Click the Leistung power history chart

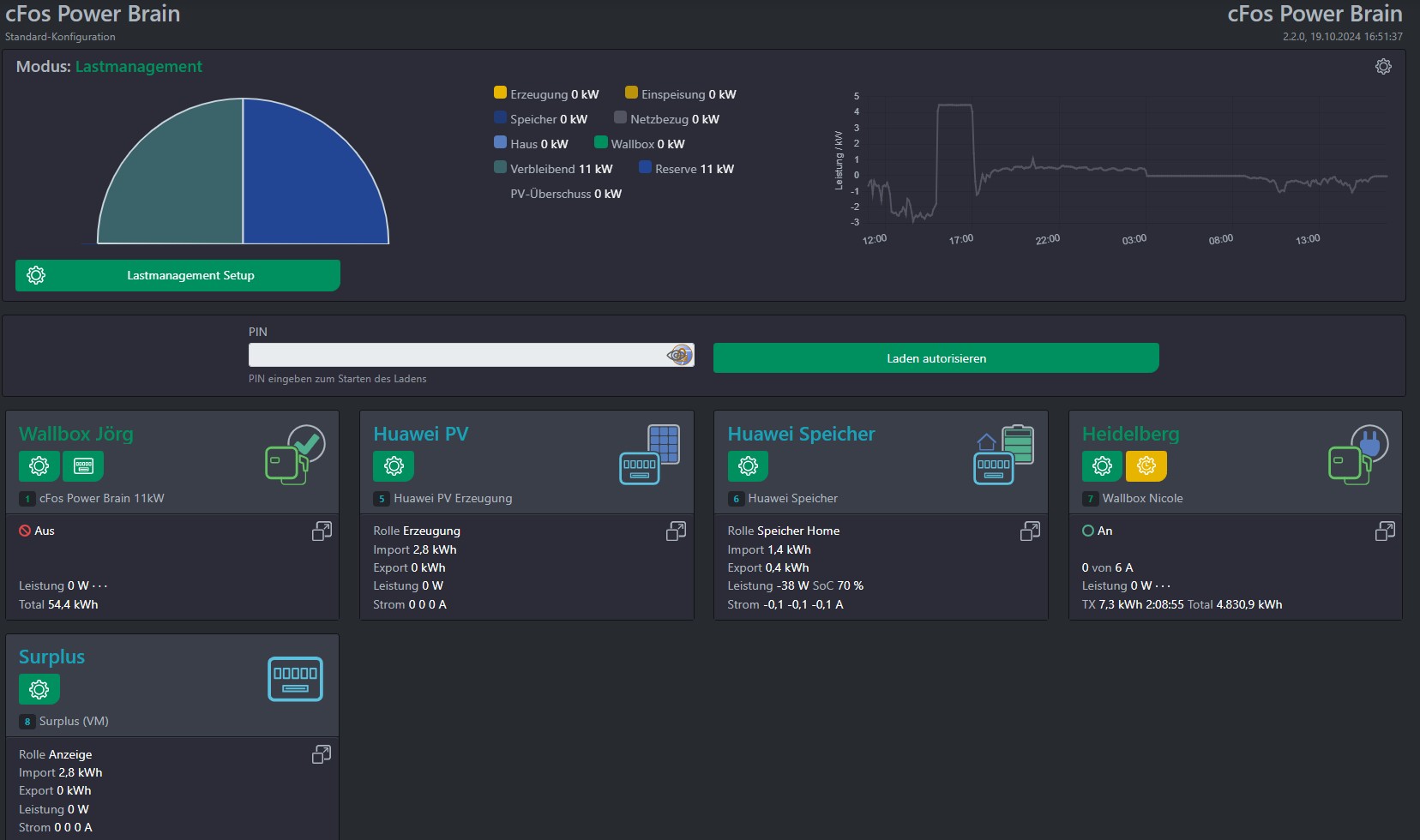click(x=1115, y=167)
